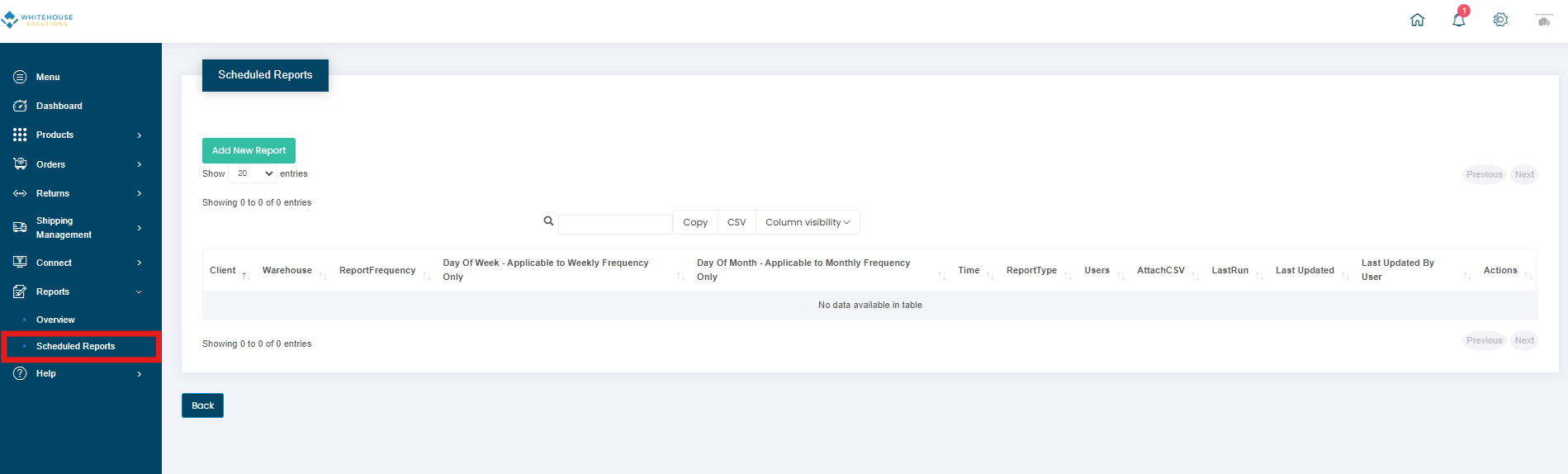Click the top Next pagination button
This screenshot has height=474, width=1568.
(x=1524, y=174)
